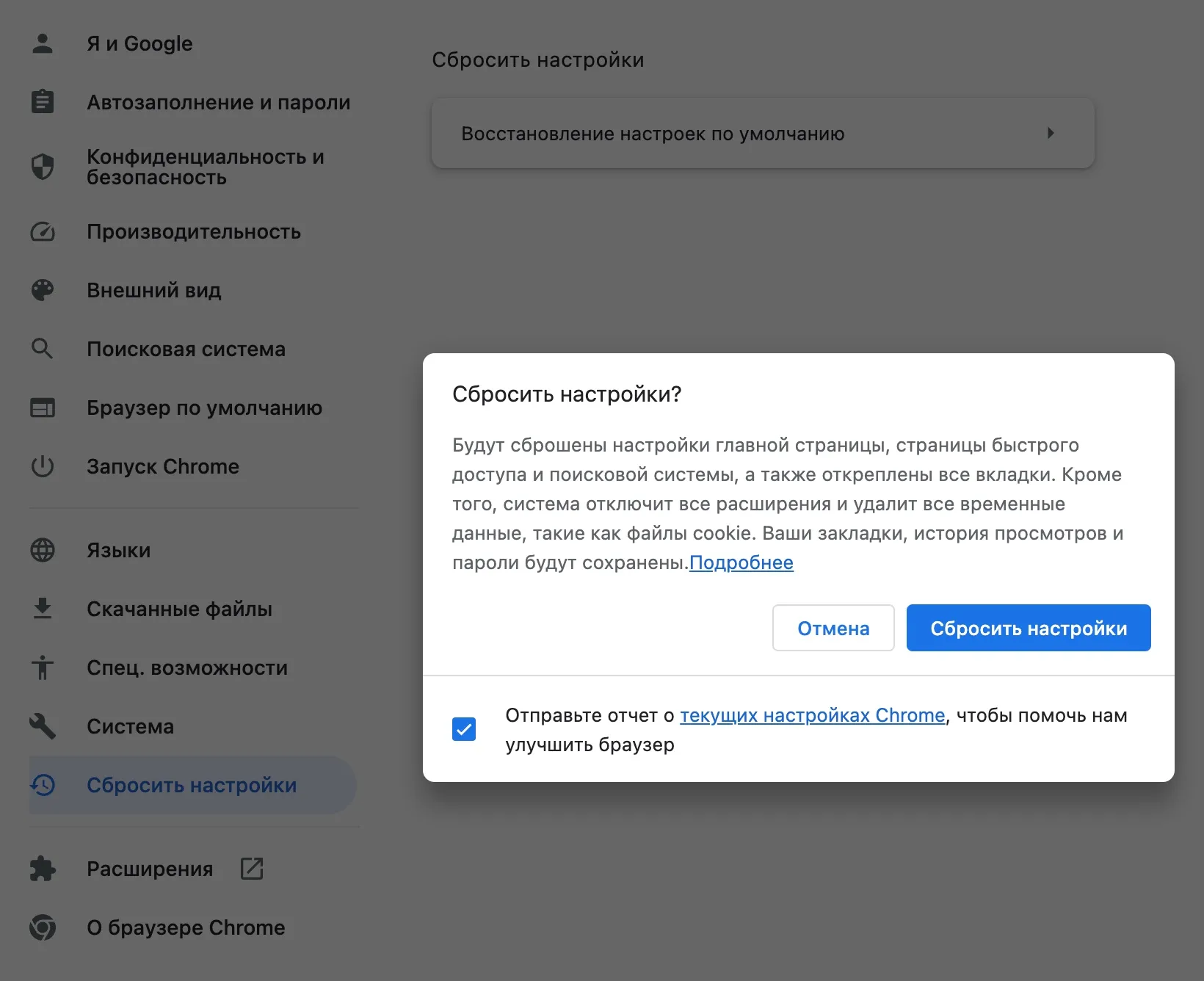The image size is (1204, 981).
Task: Open О браузере Chrome page
Action: [x=186, y=927]
